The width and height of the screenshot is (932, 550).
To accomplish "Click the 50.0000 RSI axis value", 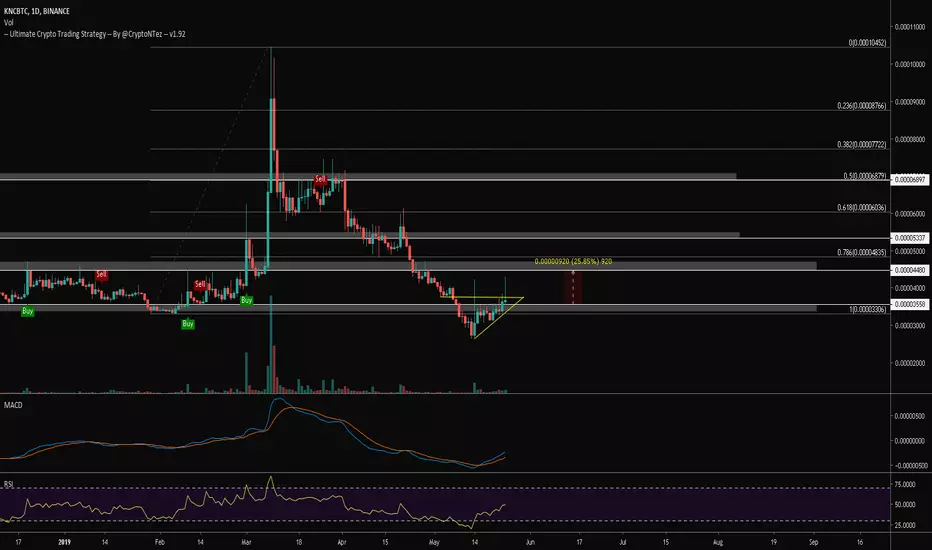I will coord(905,505).
